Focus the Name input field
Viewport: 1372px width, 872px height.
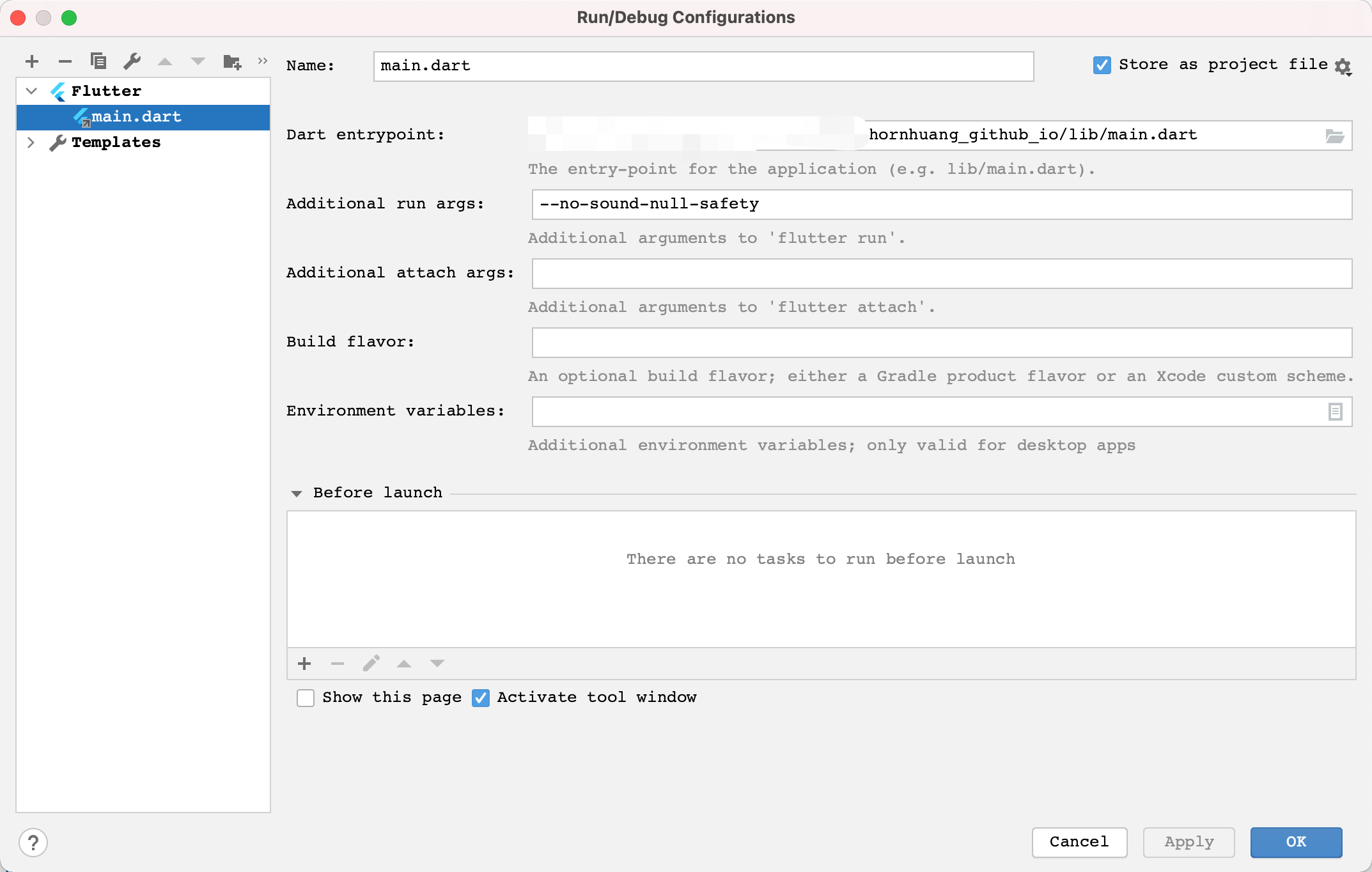[703, 66]
